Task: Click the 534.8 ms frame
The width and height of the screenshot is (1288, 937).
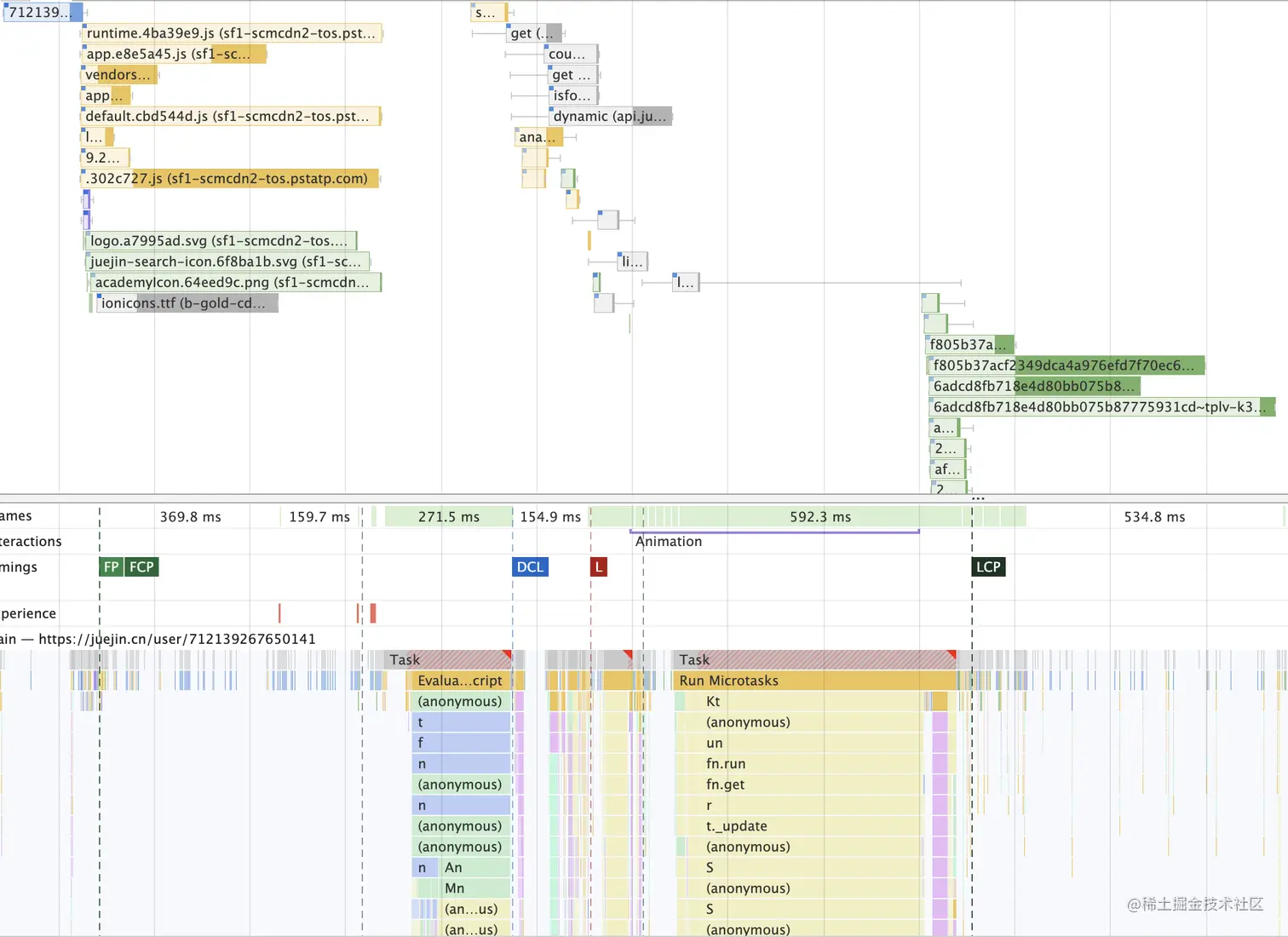Action: click(x=1155, y=517)
